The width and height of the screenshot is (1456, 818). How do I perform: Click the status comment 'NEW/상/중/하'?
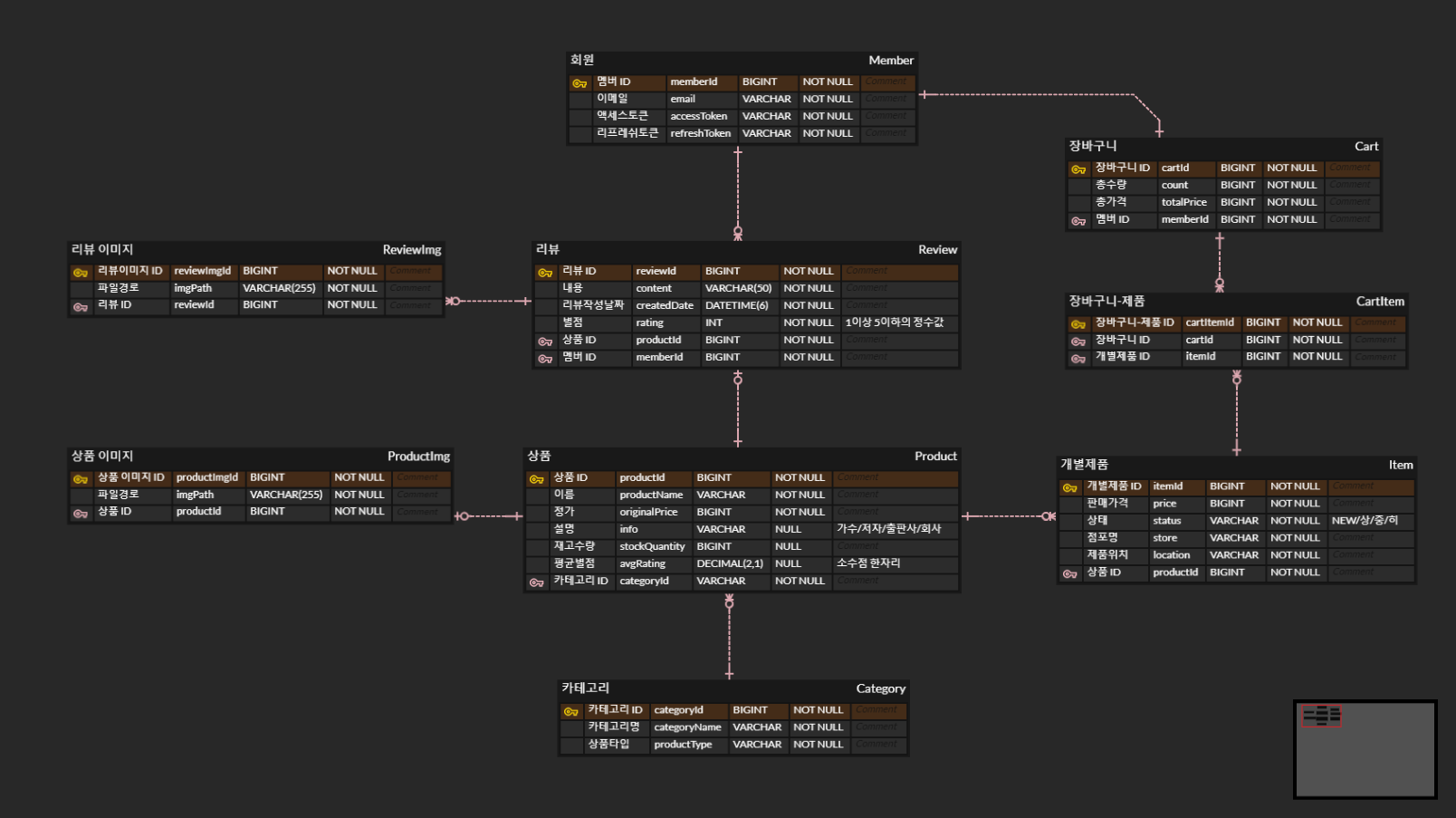pos(1365,522)
